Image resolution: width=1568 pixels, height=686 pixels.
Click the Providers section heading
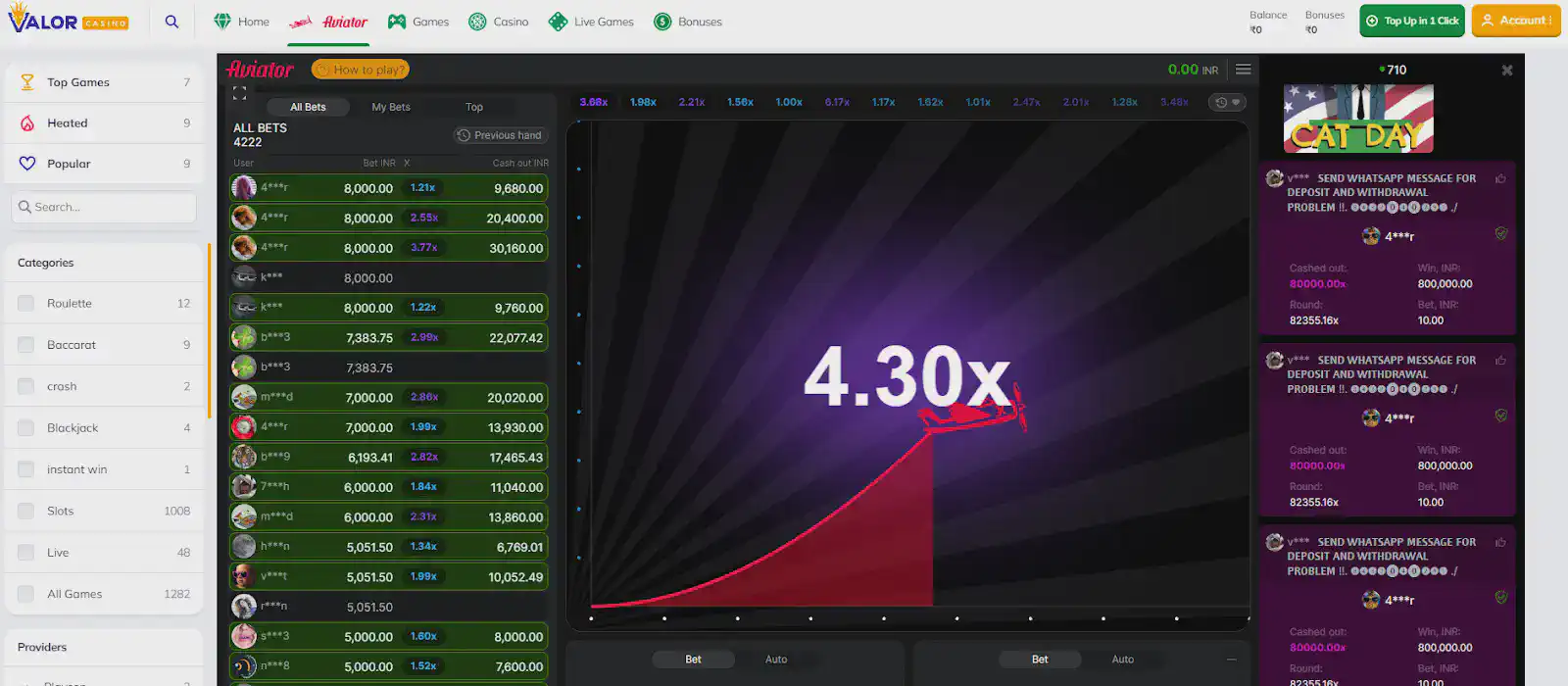[x=42, y=647]
